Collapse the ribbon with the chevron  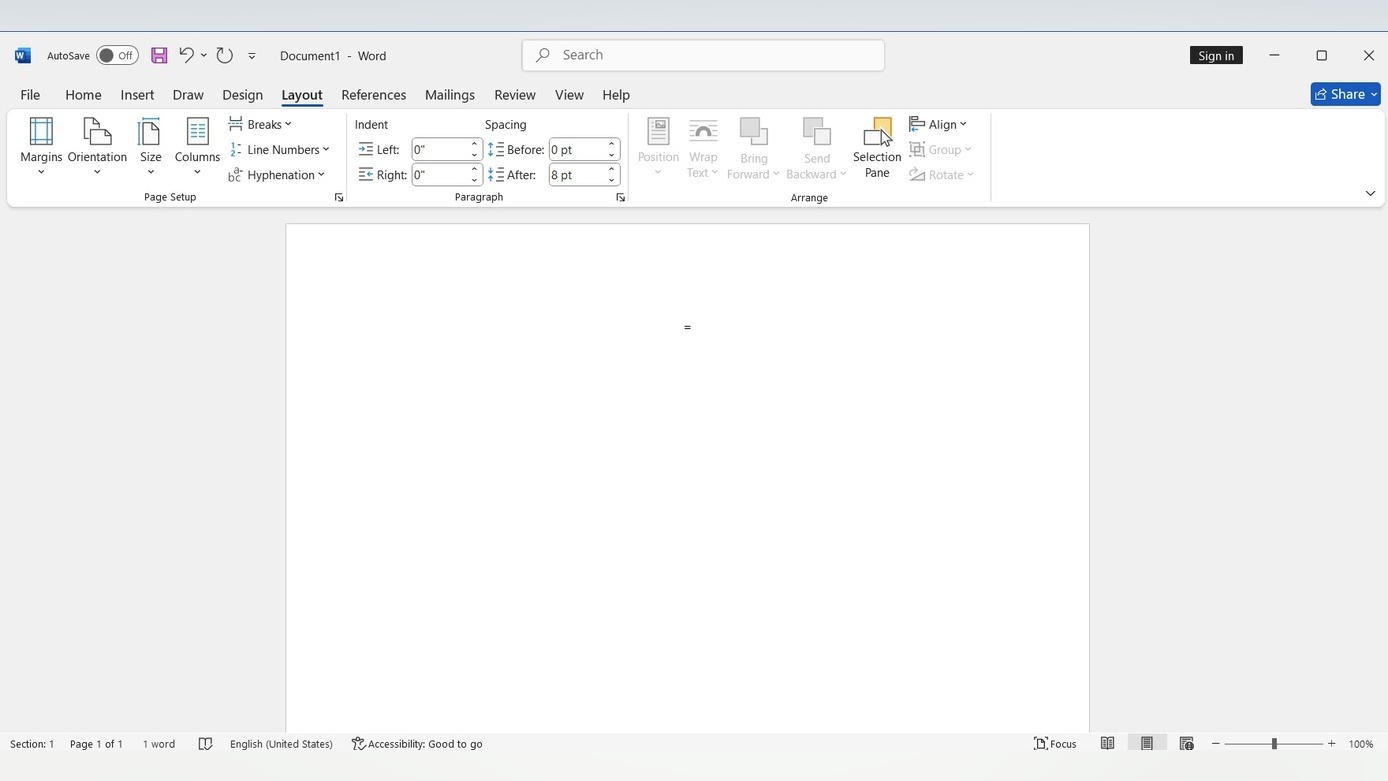coord(1370,193)
